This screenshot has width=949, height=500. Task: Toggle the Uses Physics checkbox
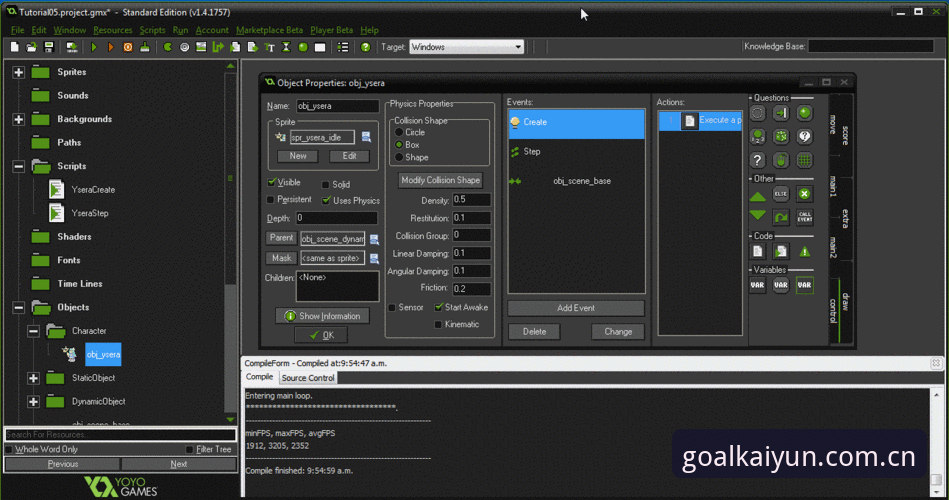[x=326, y=200]
